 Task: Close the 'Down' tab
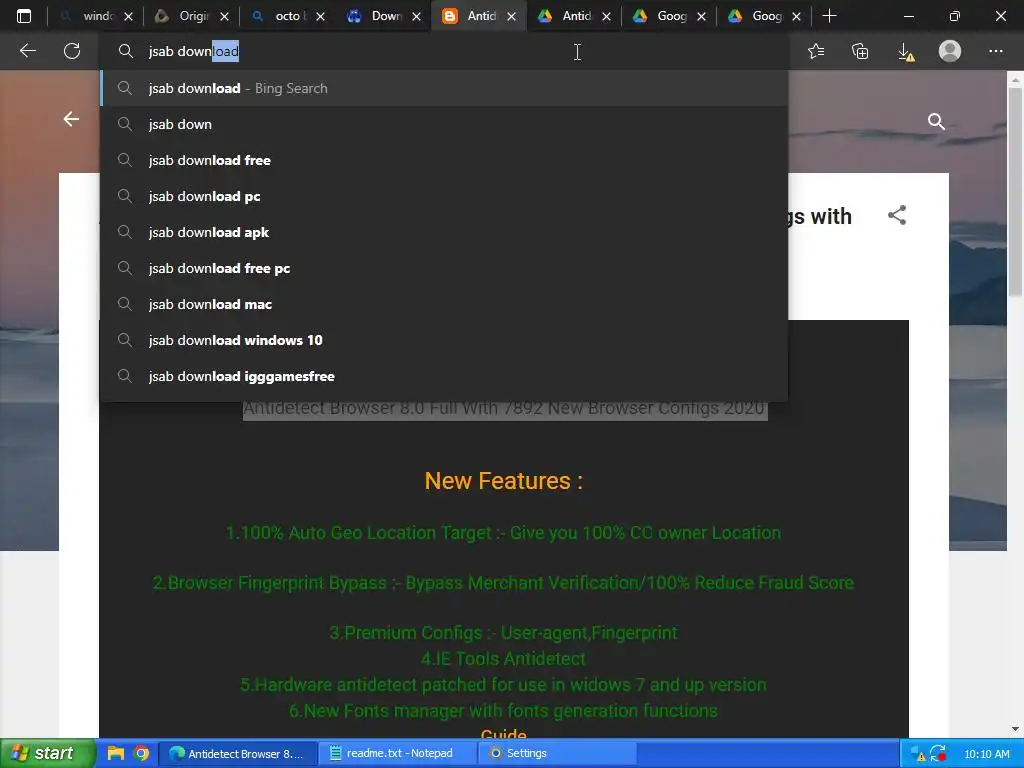[x=416, y=17]
